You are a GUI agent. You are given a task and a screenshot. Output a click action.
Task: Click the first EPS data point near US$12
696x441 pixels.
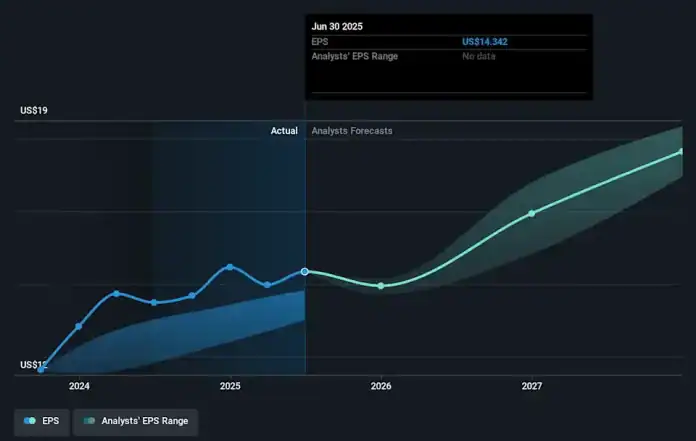pos(41,369)
